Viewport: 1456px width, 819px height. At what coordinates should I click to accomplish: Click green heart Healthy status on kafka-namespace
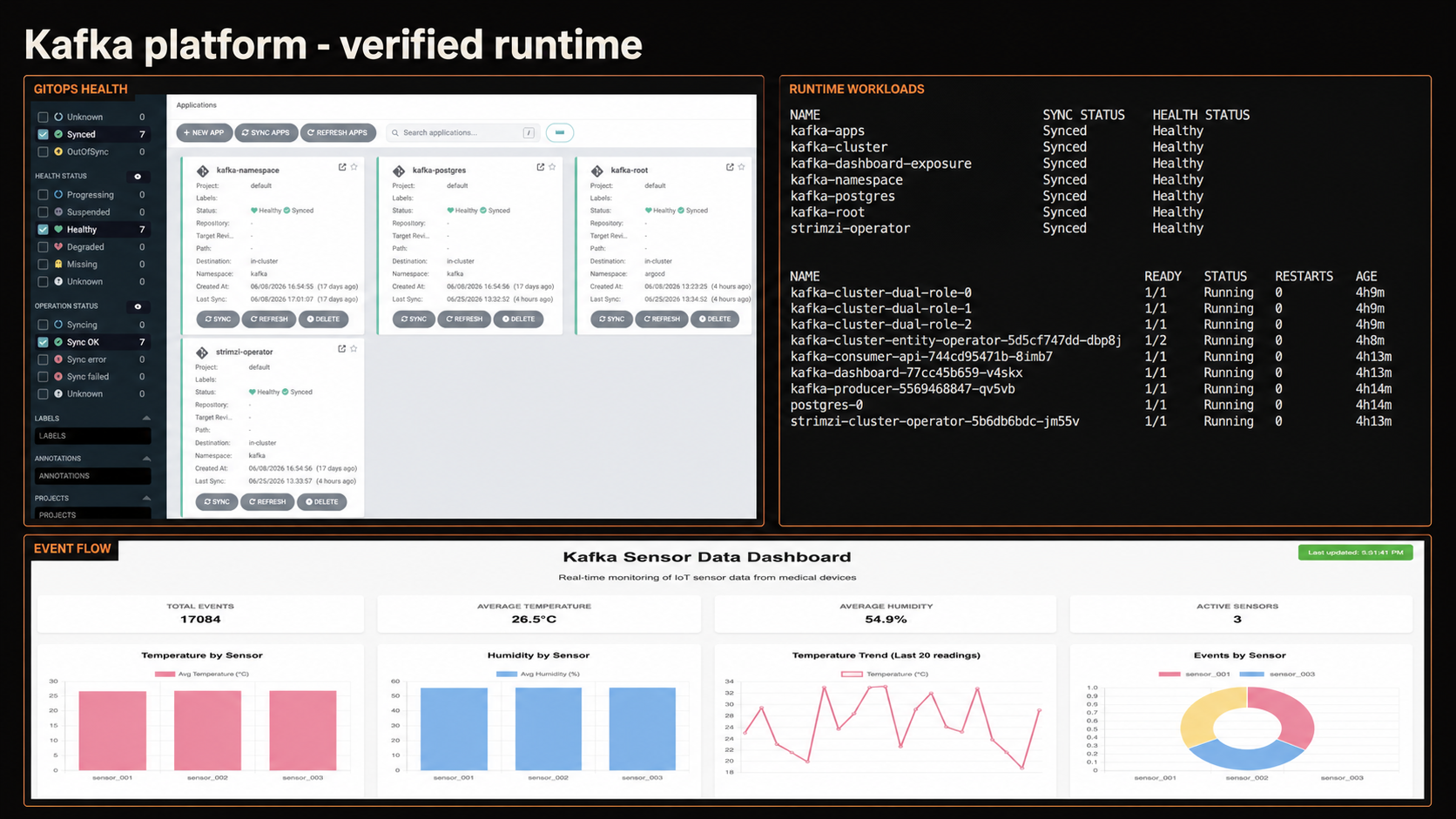(254, 211)
